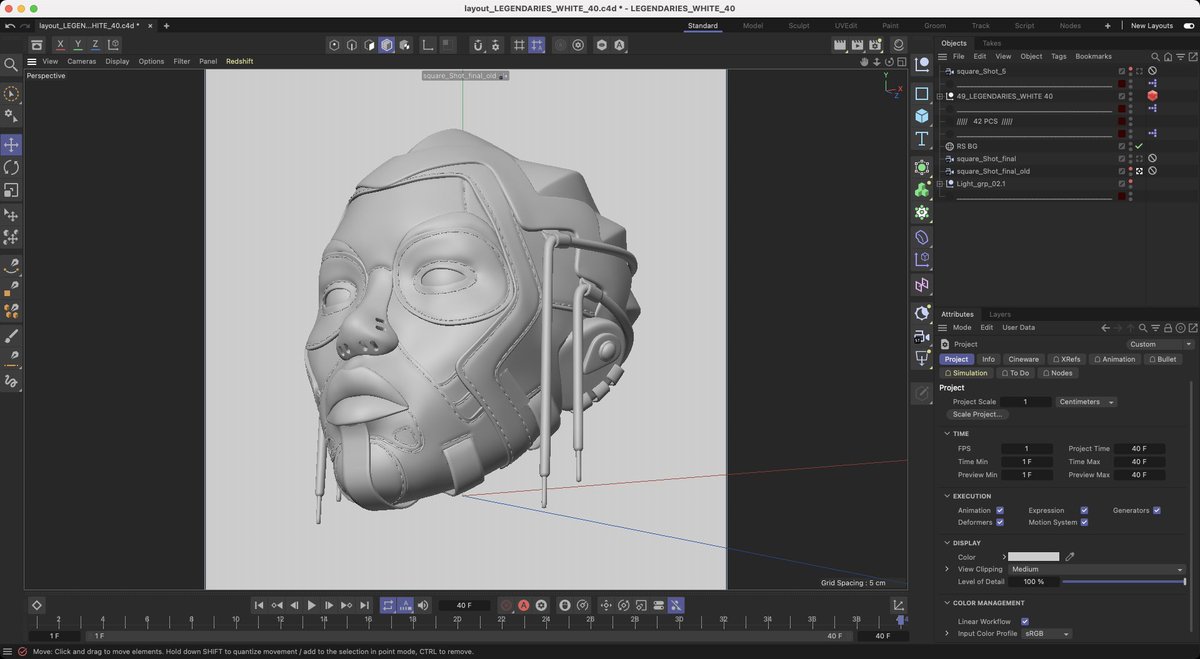The height and width of the screenshot is (659, 1200).
Task: Enable the Linear Workflow checkbox
Action: (1025, 620)
